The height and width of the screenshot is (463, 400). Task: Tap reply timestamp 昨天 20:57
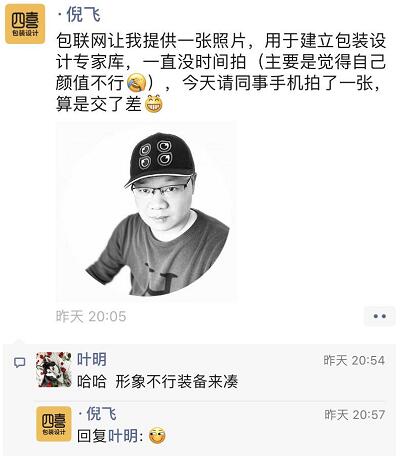(x=355, y=415)
